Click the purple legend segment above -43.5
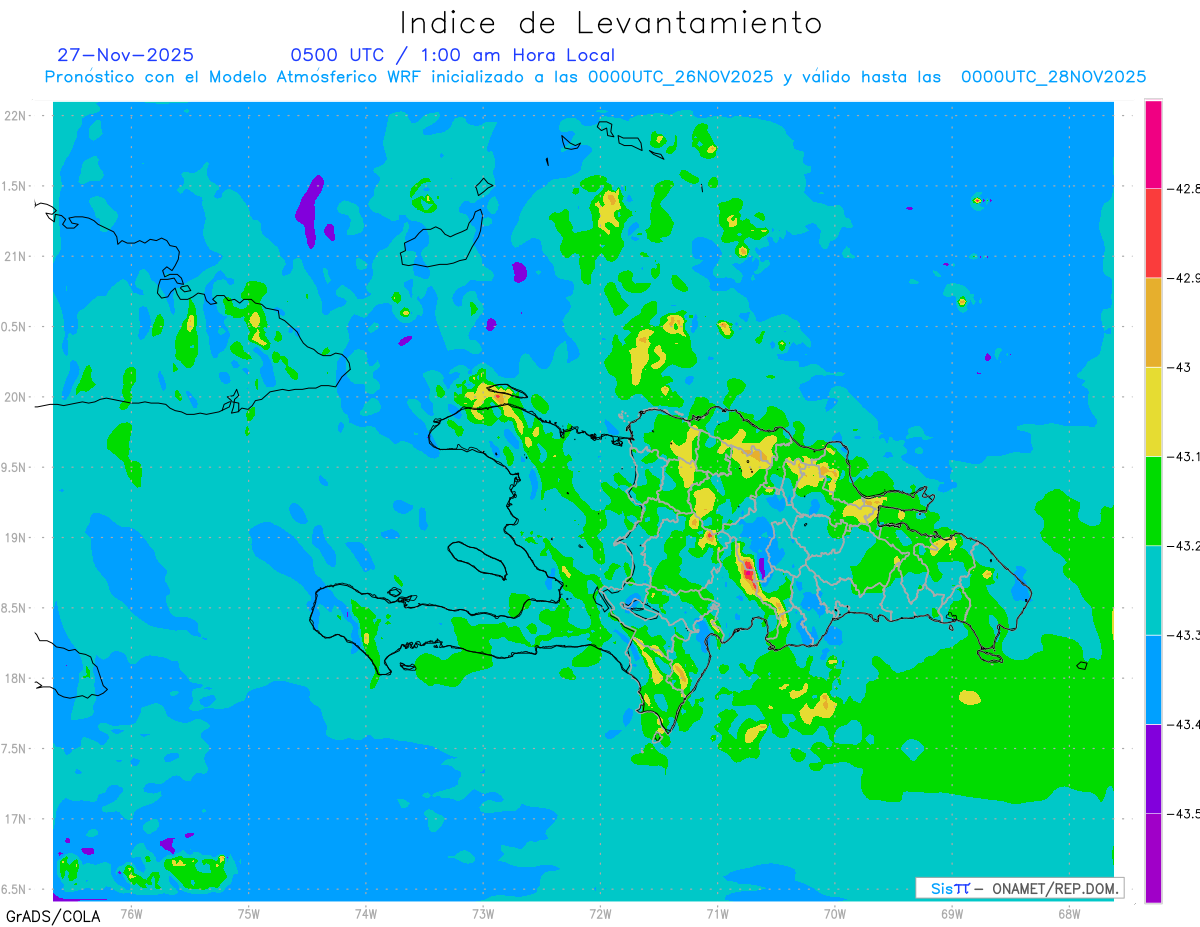Image resolution: width=1200 pixels, height=927 pixels. 1153,768
